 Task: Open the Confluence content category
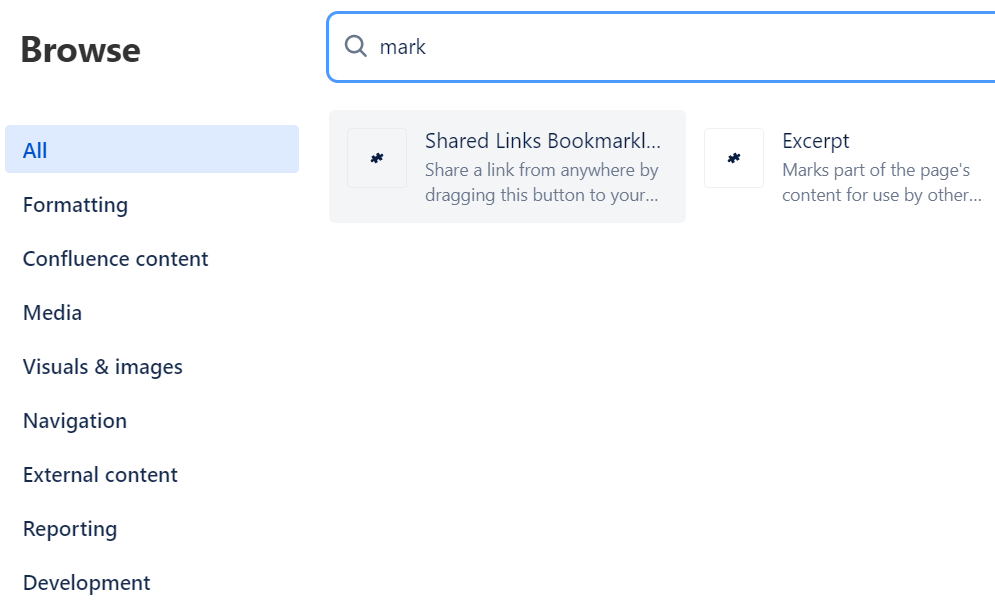point(116,258)
